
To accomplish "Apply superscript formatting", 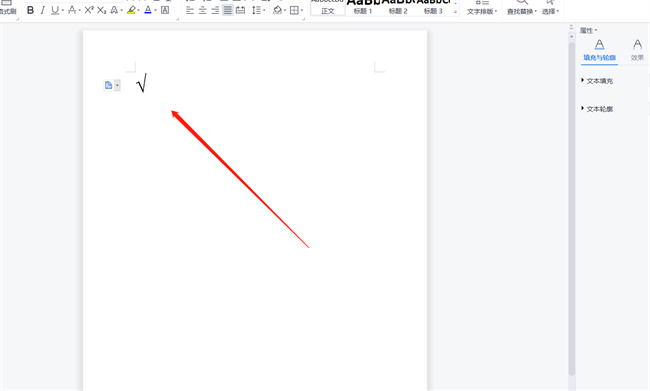I will [89, 10].
